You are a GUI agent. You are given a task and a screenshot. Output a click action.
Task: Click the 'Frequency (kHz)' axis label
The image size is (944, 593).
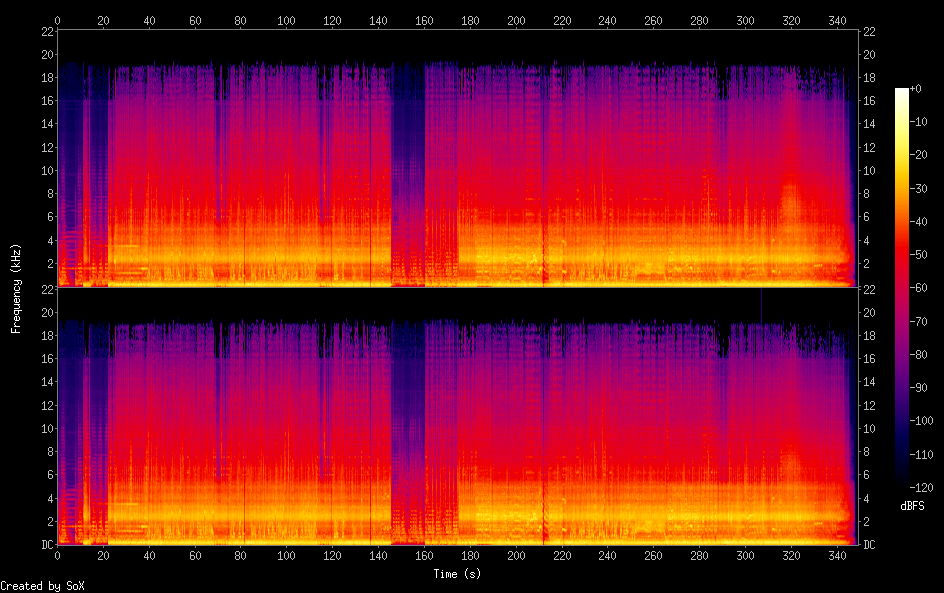[16, 288]
